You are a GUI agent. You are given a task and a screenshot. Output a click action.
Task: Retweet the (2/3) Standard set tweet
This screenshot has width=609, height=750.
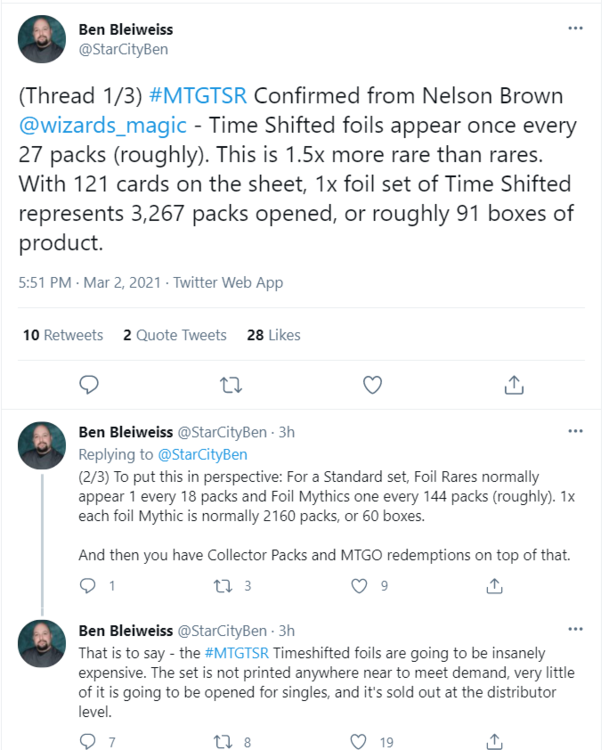[x=225, y=586]
